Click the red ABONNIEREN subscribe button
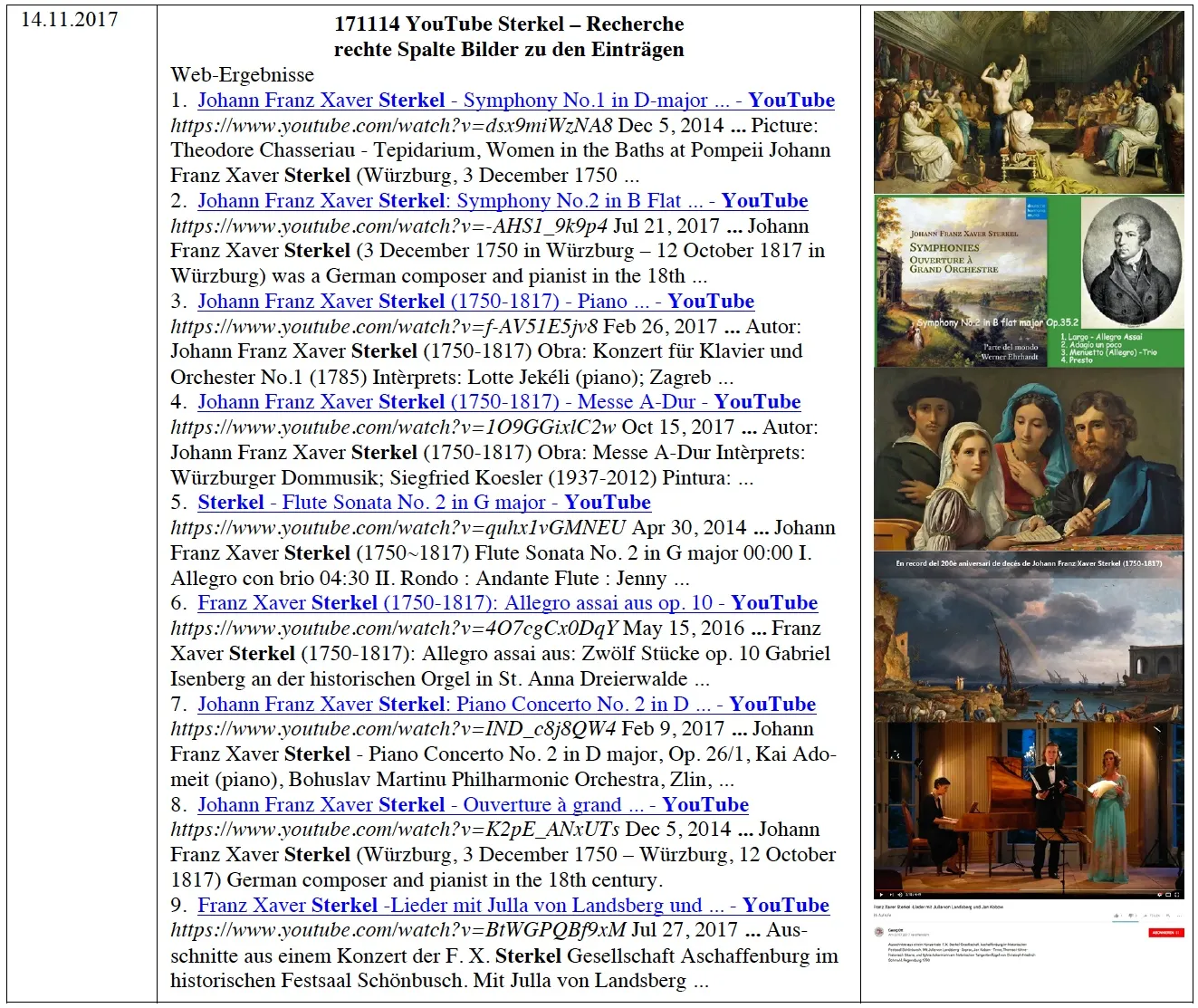 [x=1166, y=933]
